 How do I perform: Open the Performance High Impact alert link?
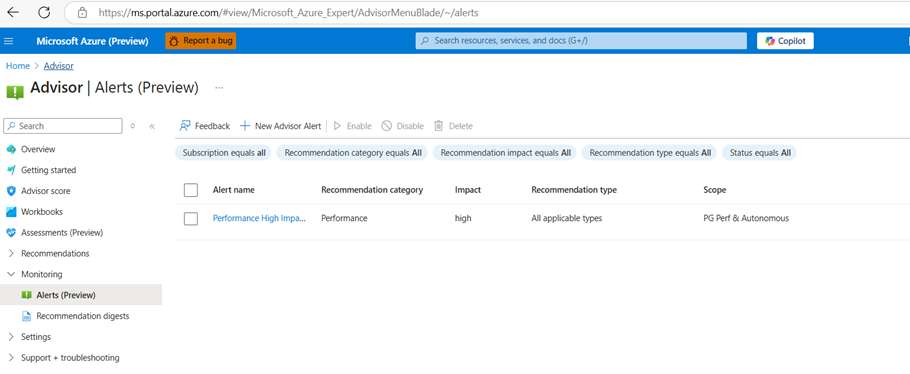pos(259,218)
